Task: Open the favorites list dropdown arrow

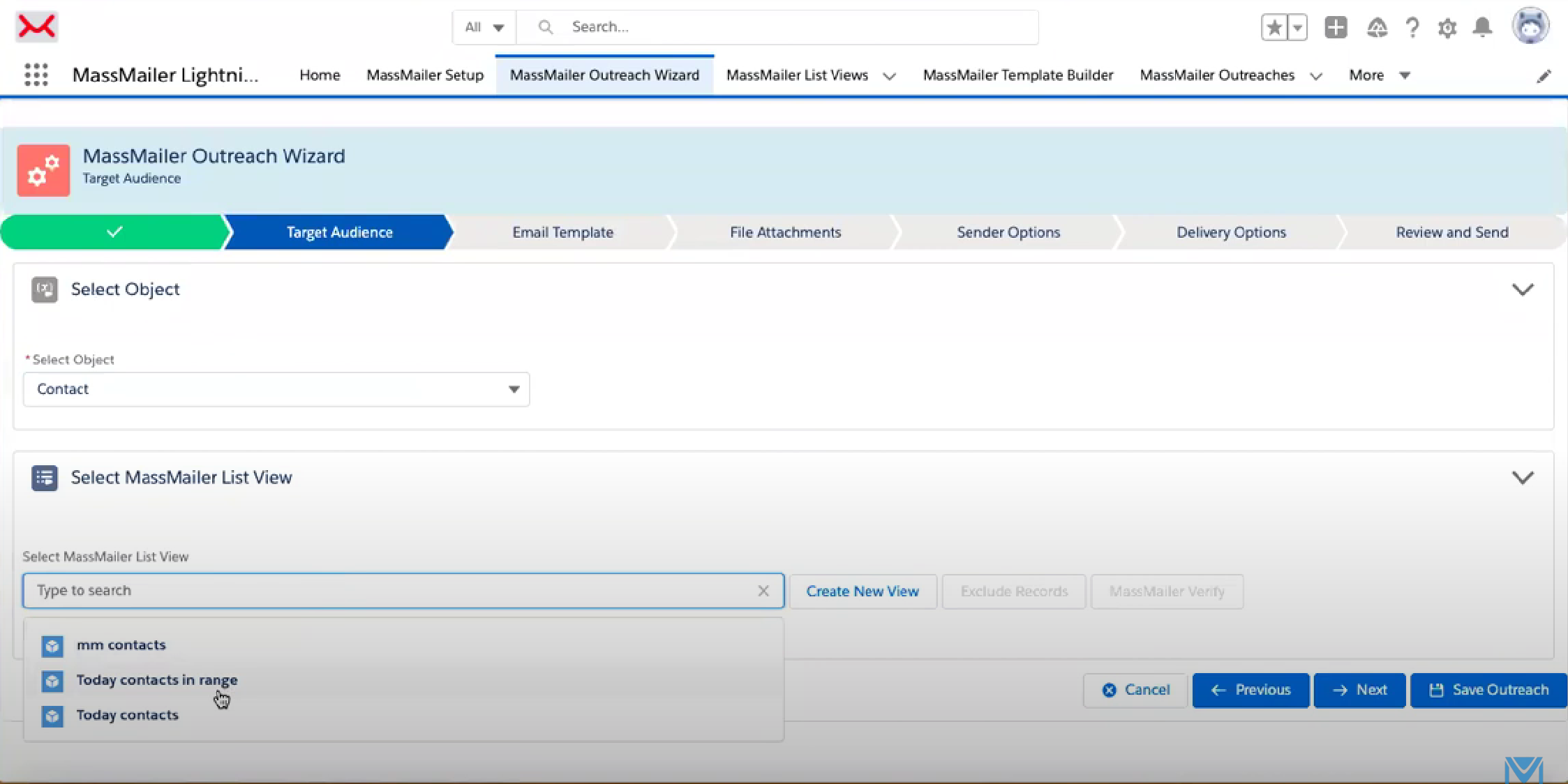Action: point(1297,28)
